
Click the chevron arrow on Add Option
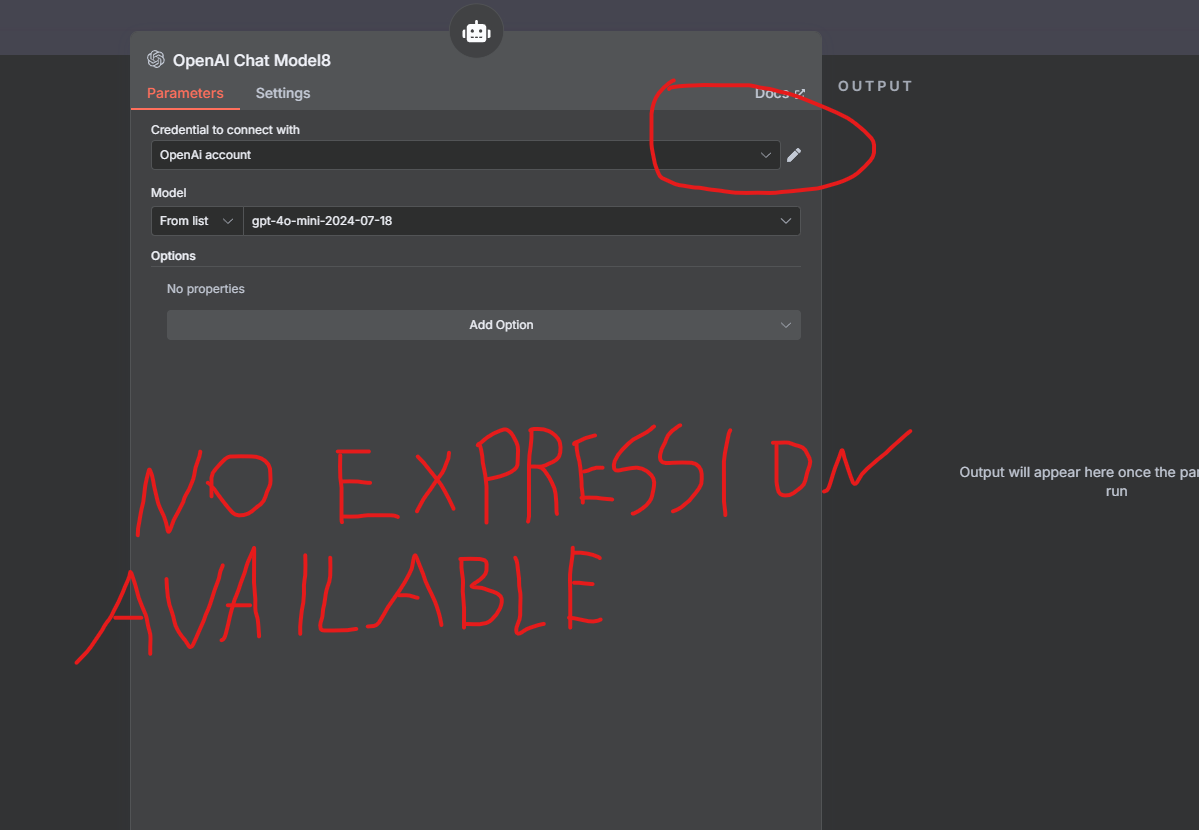tap(785, 325)
